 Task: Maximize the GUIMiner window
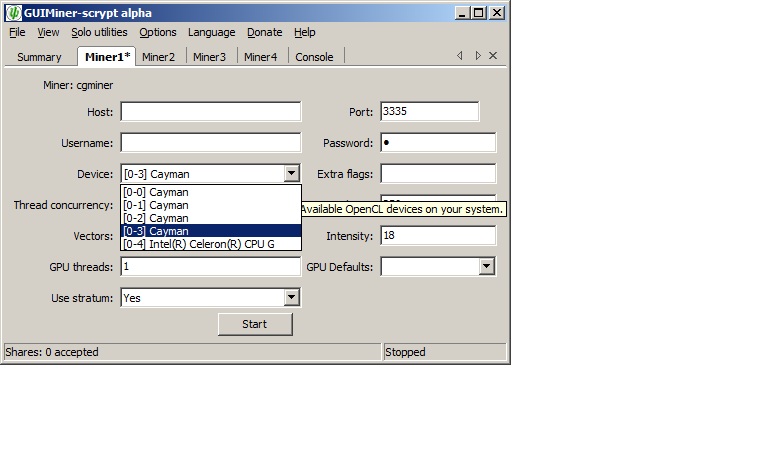[479, 13]
